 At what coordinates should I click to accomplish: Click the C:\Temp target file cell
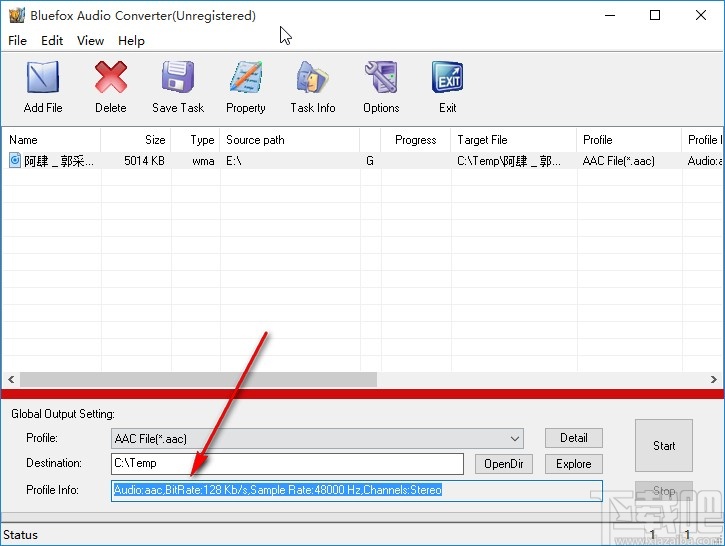coord(509,161)
